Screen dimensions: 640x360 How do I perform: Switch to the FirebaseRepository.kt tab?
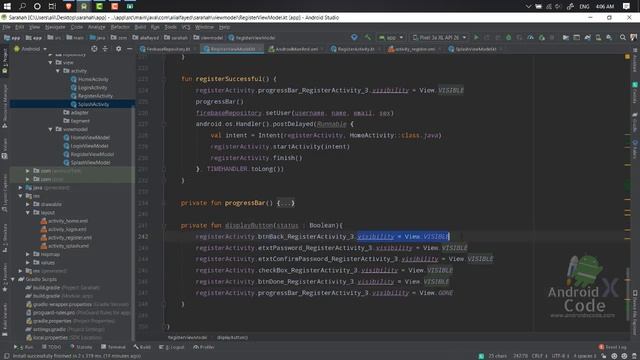[x=168, y=49]
